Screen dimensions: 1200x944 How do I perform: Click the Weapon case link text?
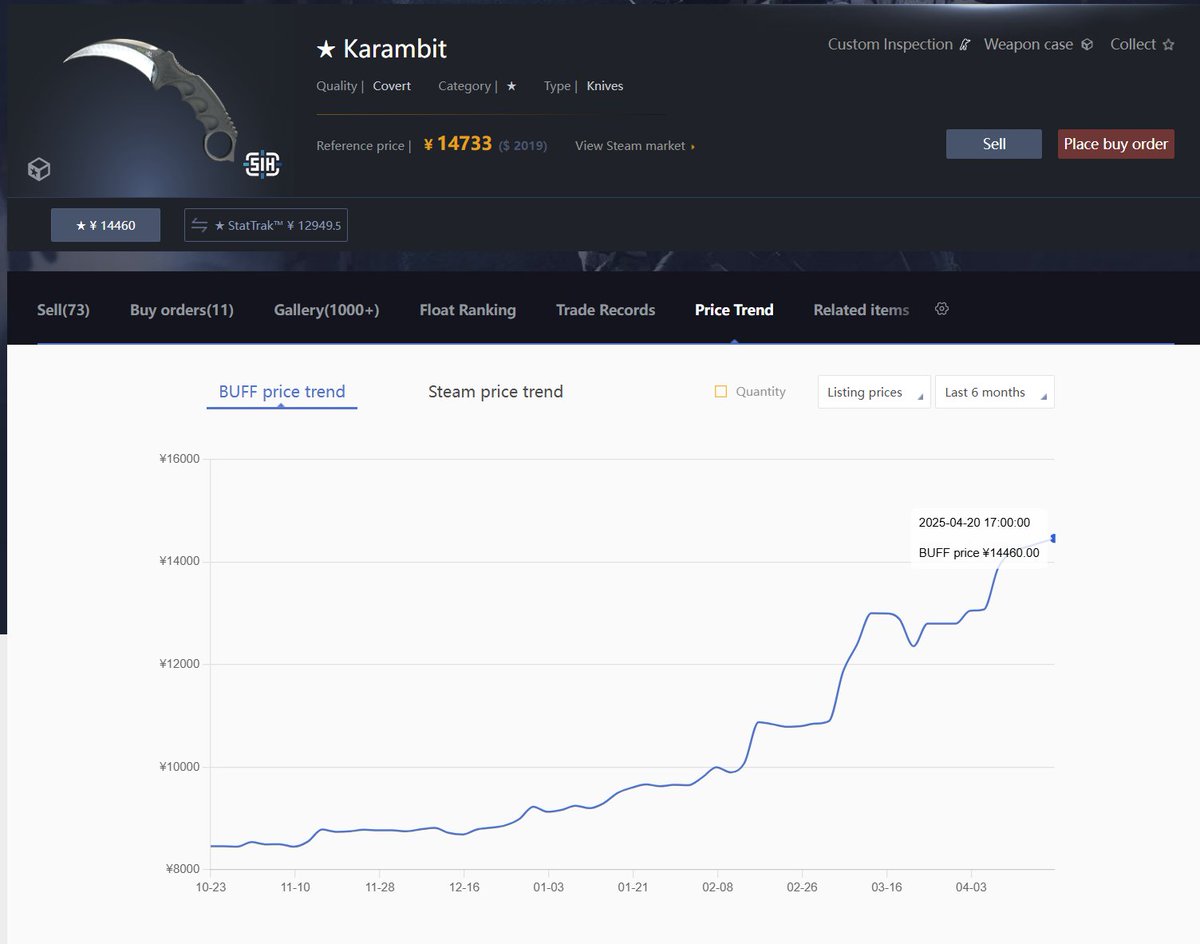[x=1028, y=44]
